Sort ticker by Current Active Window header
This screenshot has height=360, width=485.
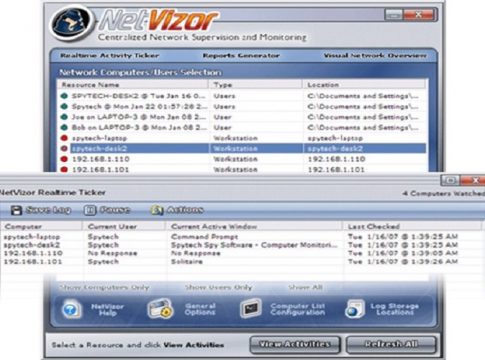[x=254, y=227]
